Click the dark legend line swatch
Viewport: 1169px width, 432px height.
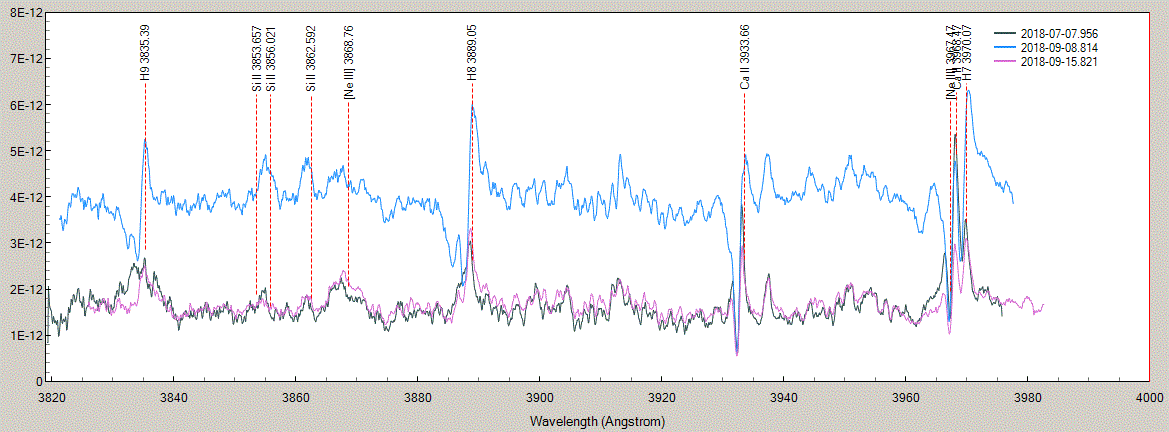(1003, 34)
